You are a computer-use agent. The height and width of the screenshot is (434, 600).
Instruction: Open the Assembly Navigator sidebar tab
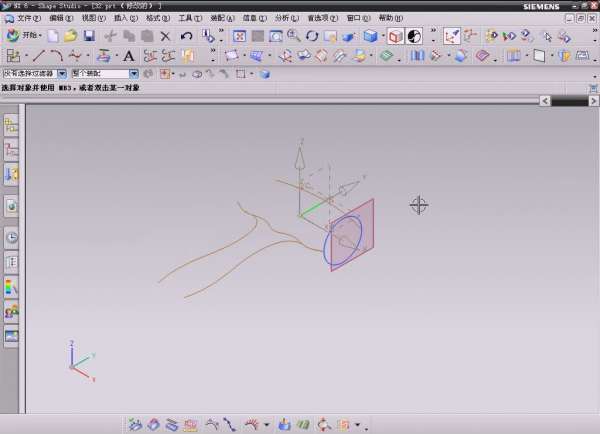(x=11, y=126)
